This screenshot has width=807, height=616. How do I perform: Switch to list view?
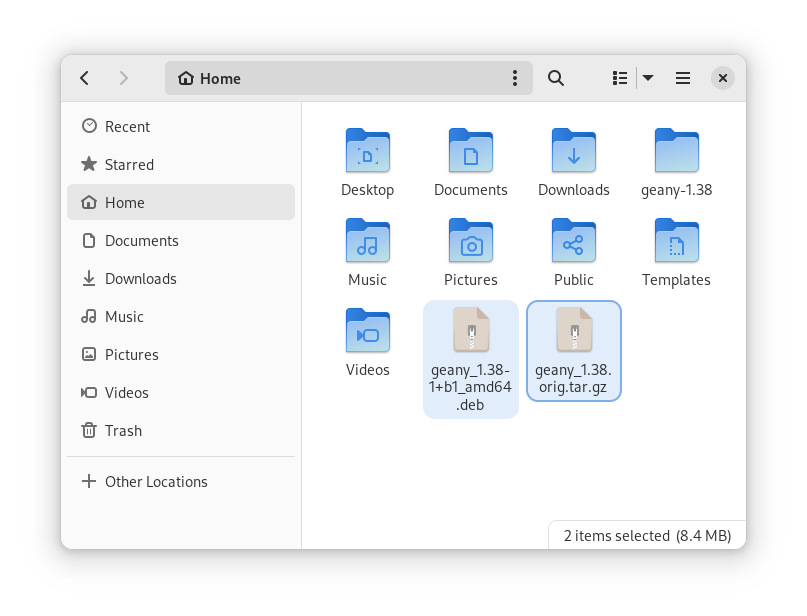620,78
